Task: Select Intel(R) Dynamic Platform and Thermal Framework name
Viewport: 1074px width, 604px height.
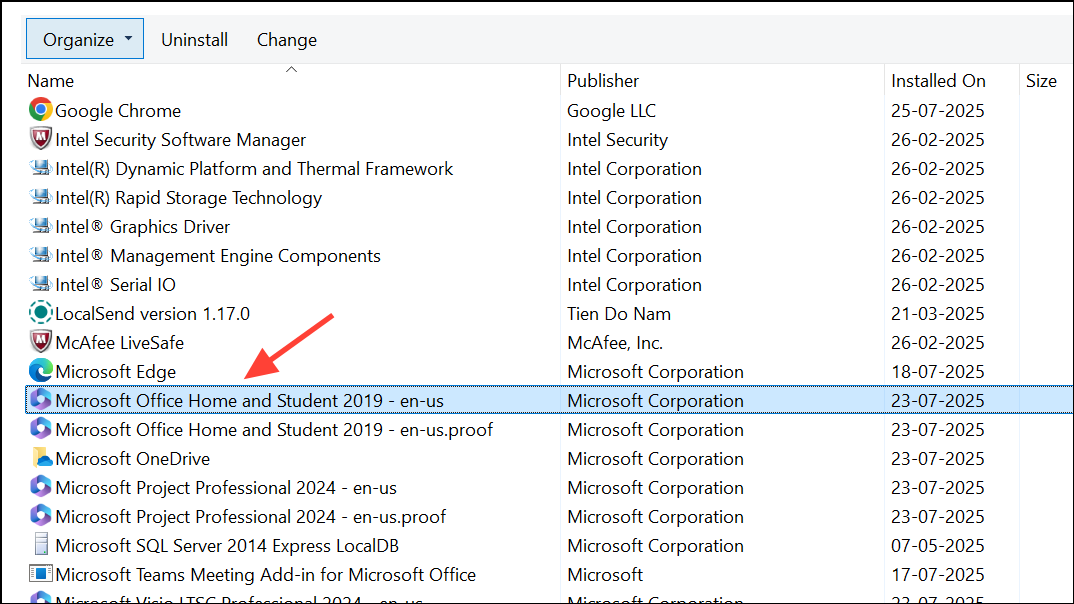Action: (x=254, y=168)
